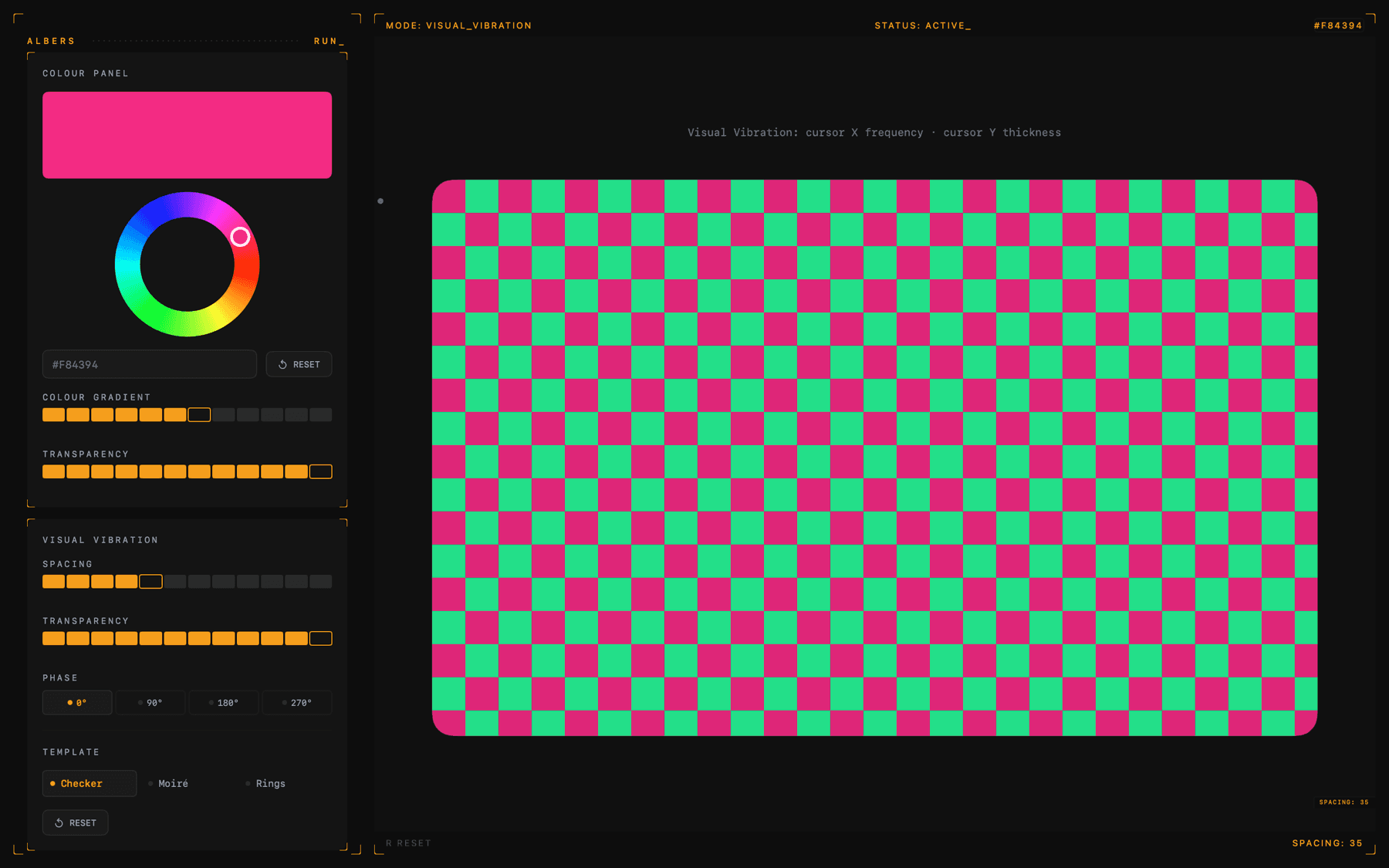Click the RUN_ label in the header

coord(329,41)
